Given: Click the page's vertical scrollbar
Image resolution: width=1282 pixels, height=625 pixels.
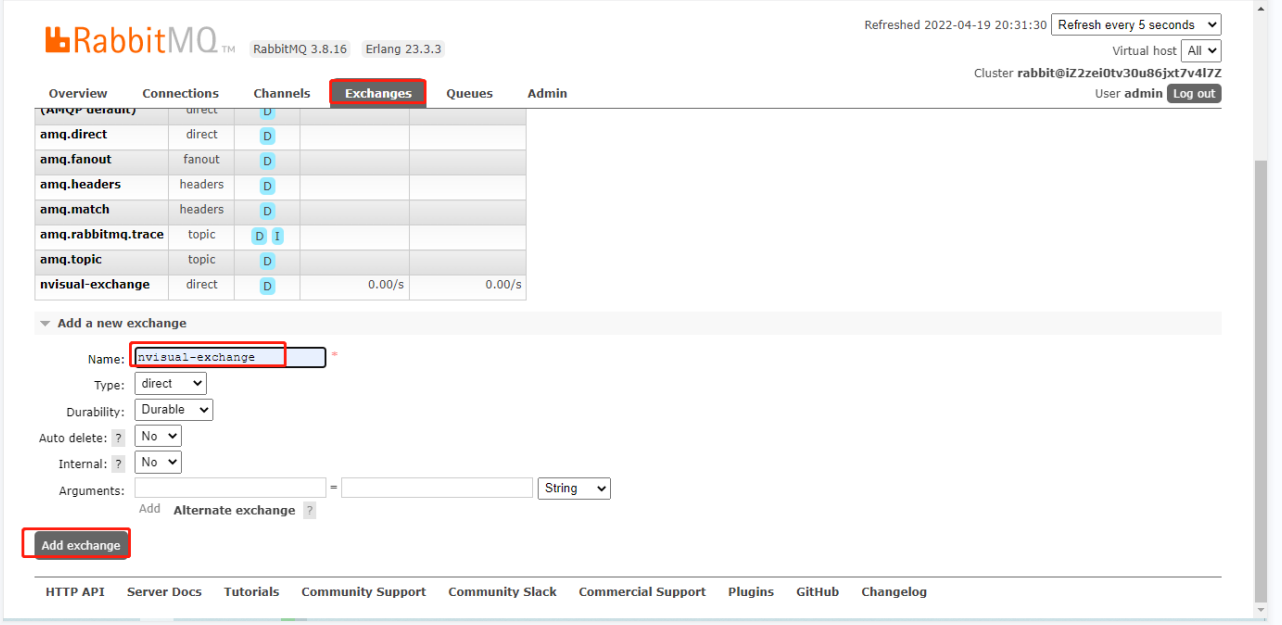Looking at the screenshot, I should click(x=1262, y=380).
